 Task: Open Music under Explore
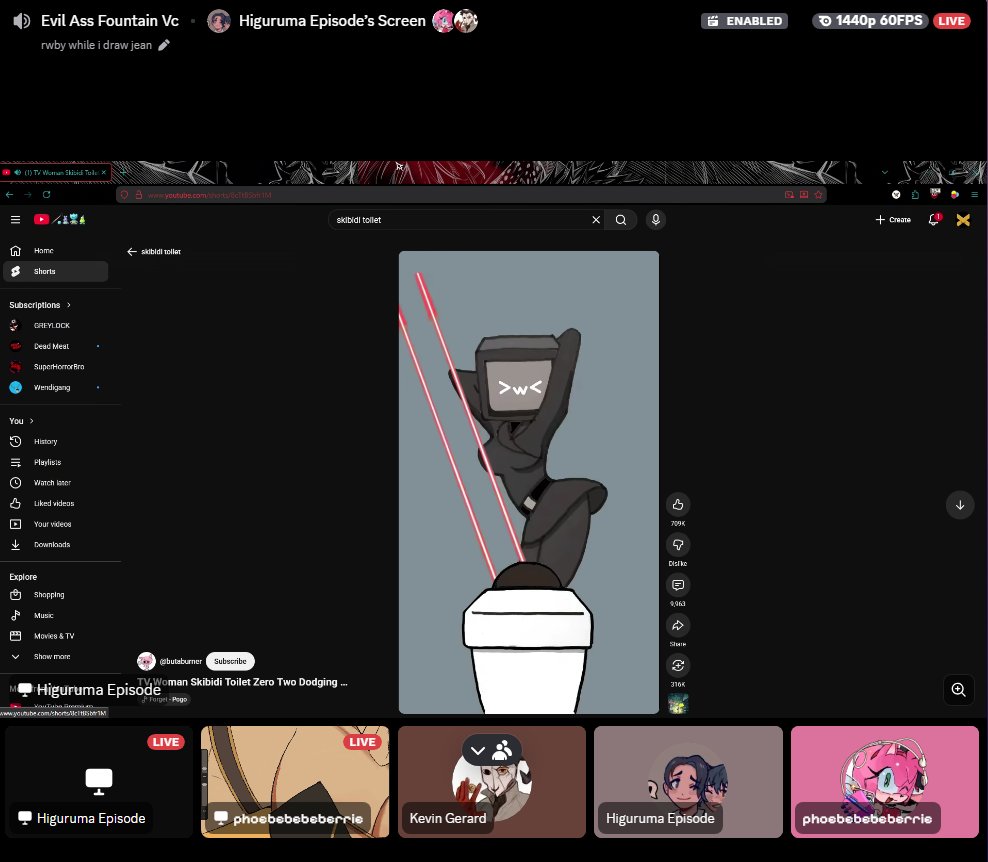click(55, 616)
